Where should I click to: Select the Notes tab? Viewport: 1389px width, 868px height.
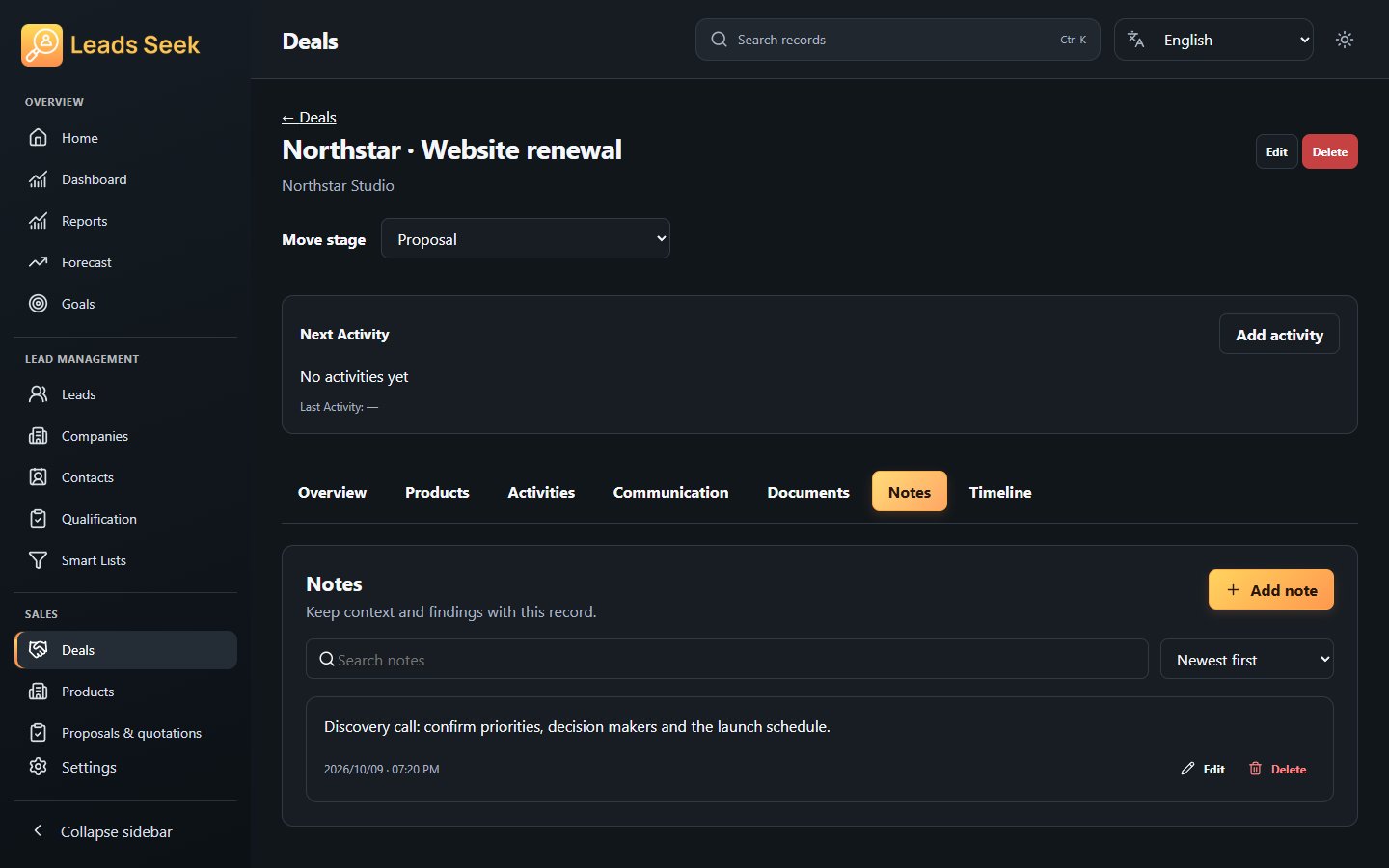click(x=910, y=492)
